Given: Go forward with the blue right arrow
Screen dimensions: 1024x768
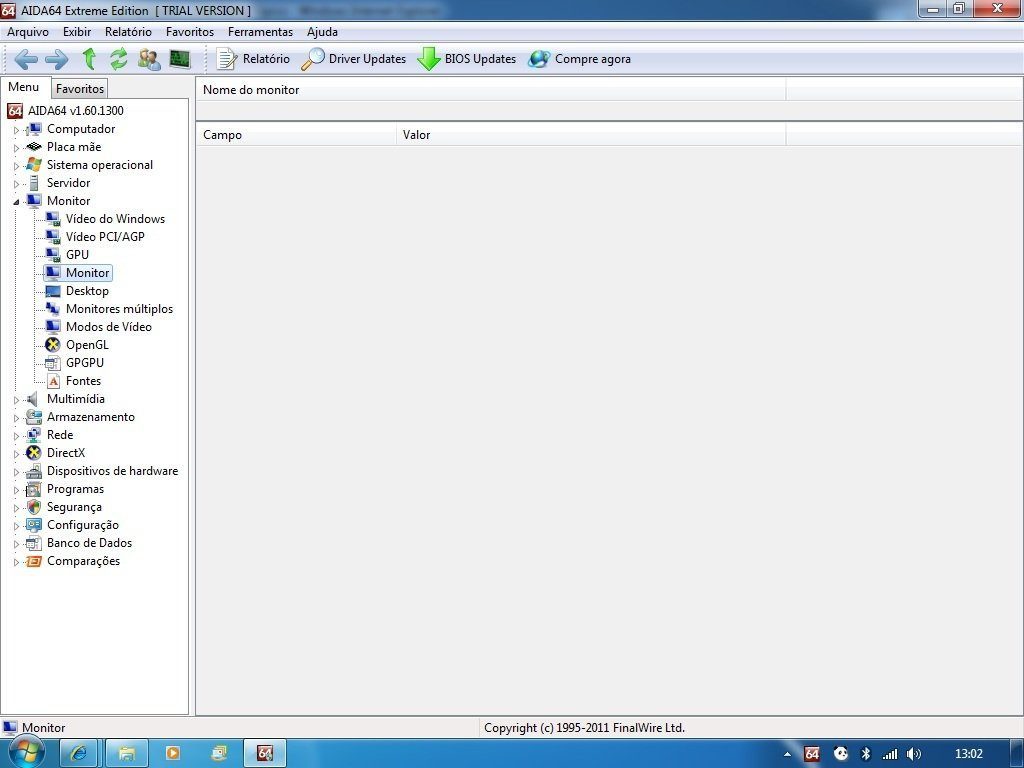Looking at the screenshot, I should [x=57, y=59].
